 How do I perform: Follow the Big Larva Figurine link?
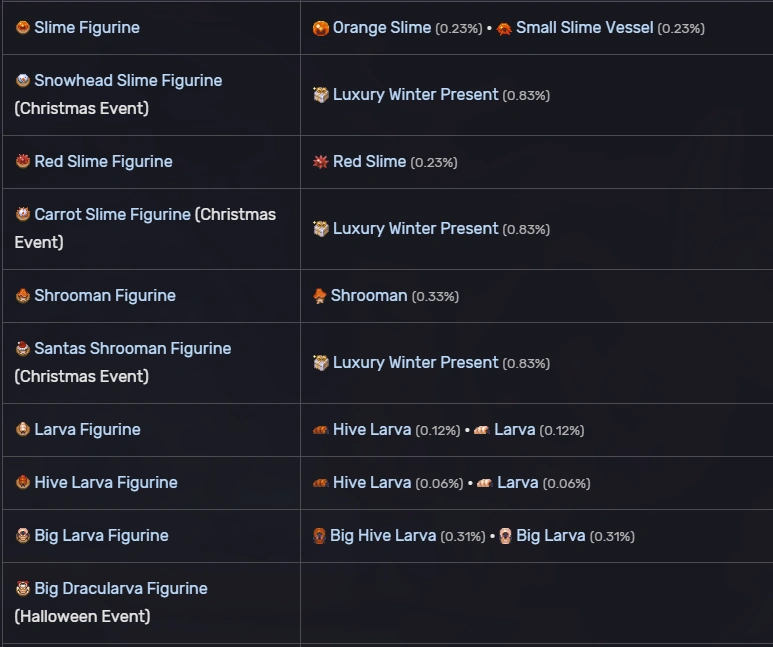[101, 536]
